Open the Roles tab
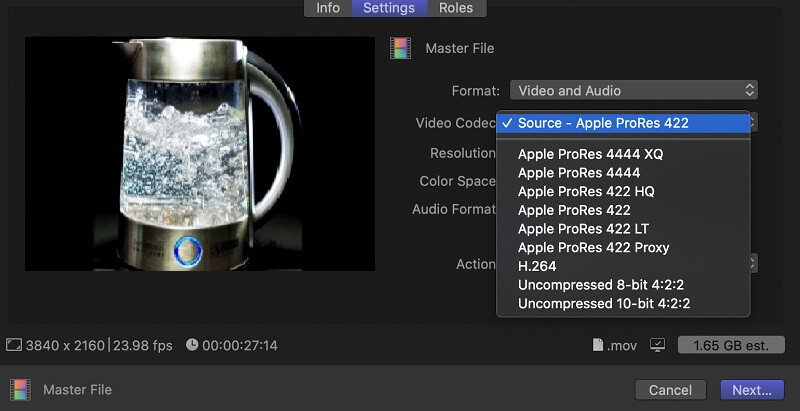This screenshot has height=411, width=800. point(456,8)
